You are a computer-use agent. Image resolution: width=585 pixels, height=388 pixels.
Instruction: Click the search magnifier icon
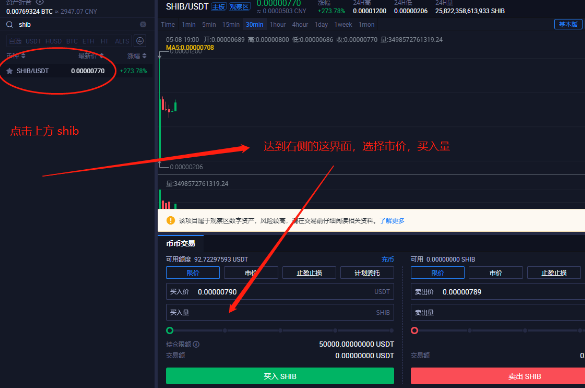click(x=10, y=25)
